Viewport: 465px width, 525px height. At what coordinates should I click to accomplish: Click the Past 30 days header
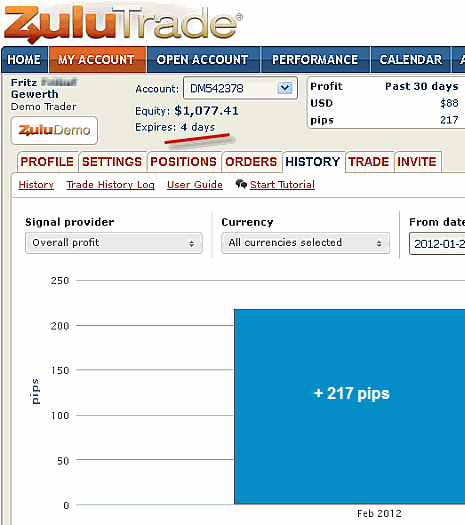(421, 86)
